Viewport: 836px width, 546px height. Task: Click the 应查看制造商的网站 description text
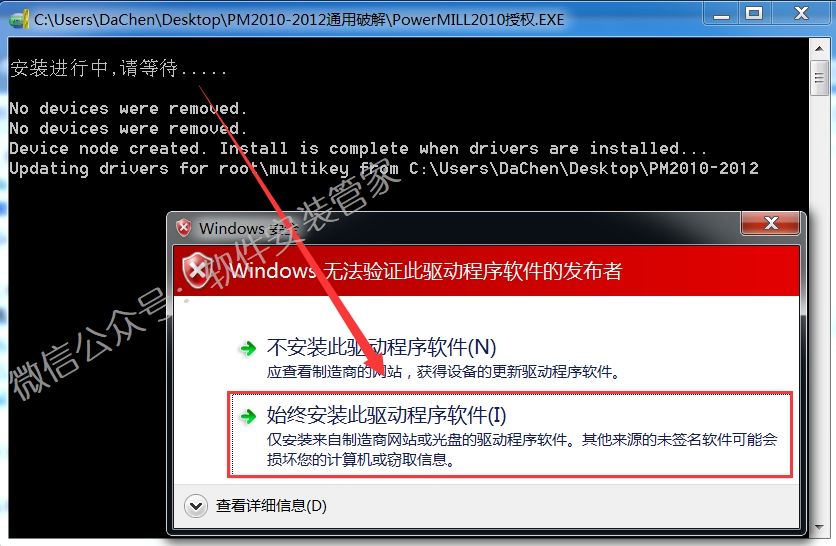(444, 372)
